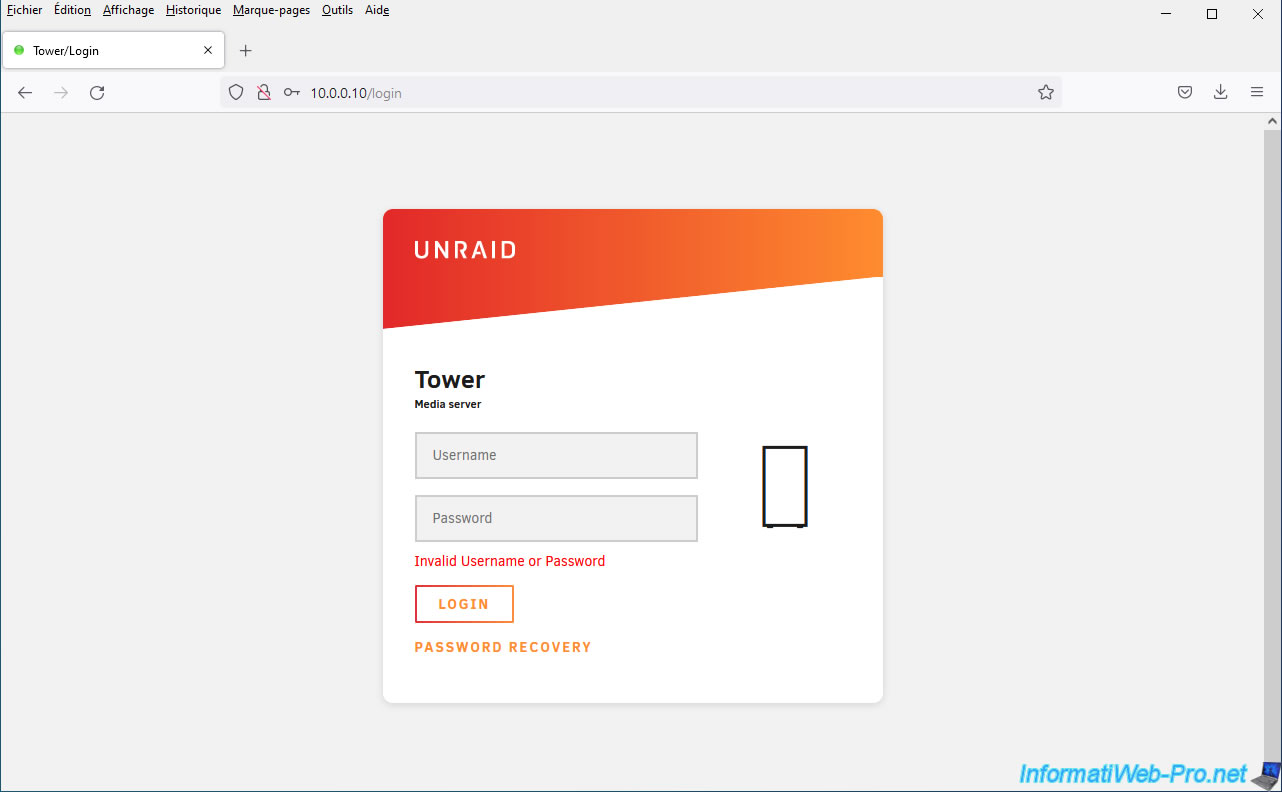
Task: Click the back navigation arrow
Action: point(25,93)
